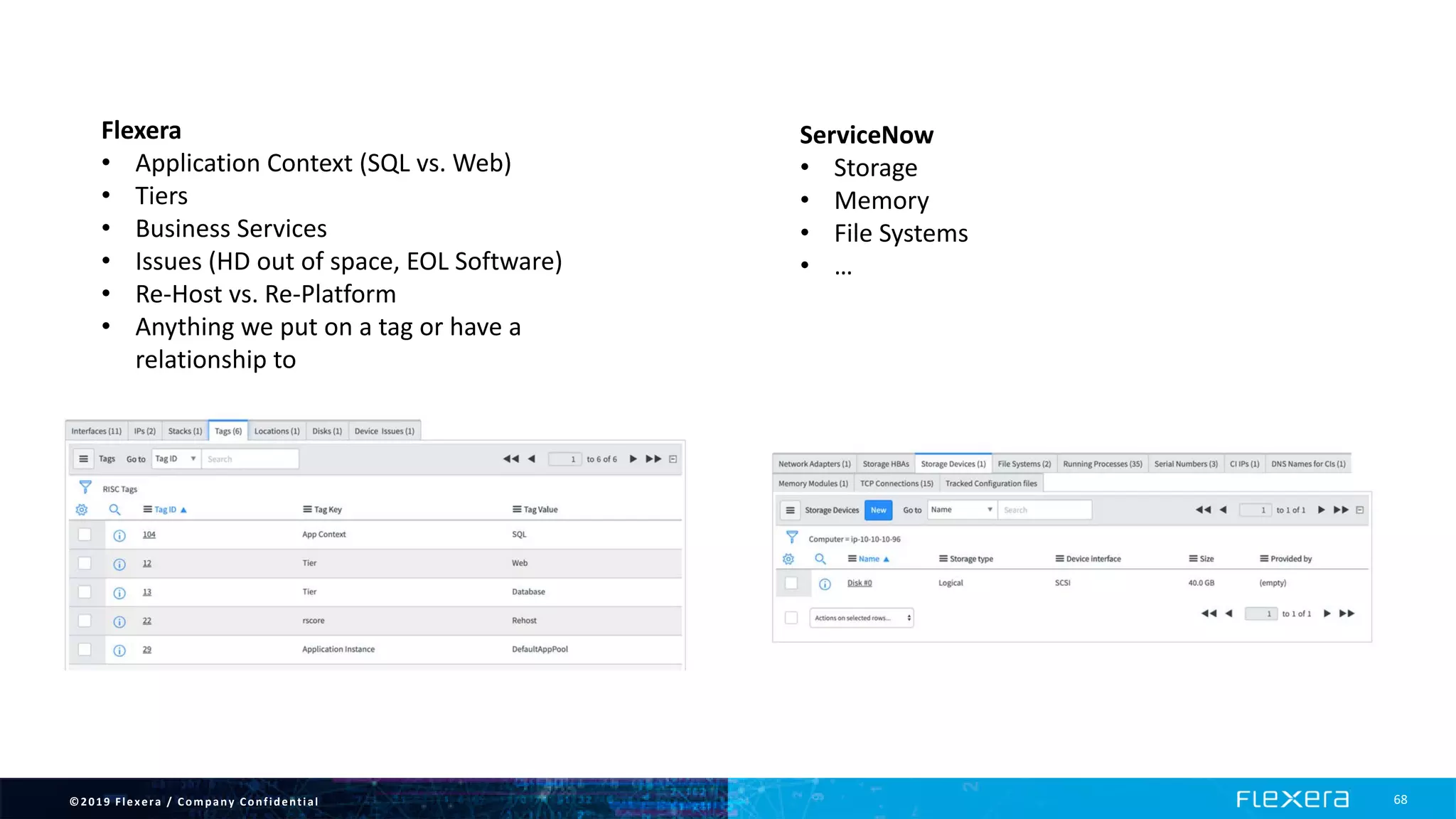Open the Tag ID go-to dropdown
Image resolution: width=1456 pixels, height=819 pixels.
coord(176,459)
